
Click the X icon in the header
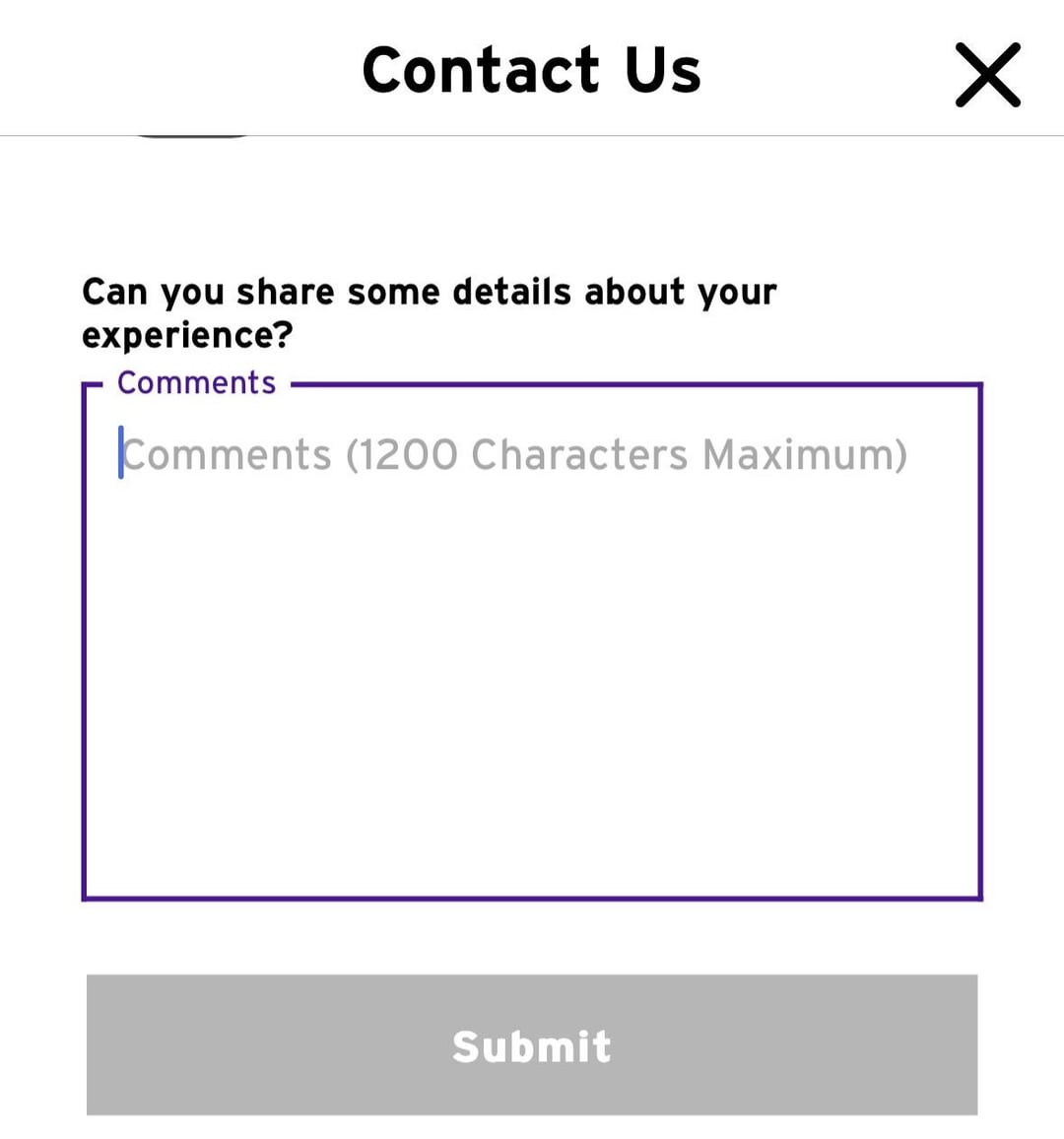pos(987,74)
